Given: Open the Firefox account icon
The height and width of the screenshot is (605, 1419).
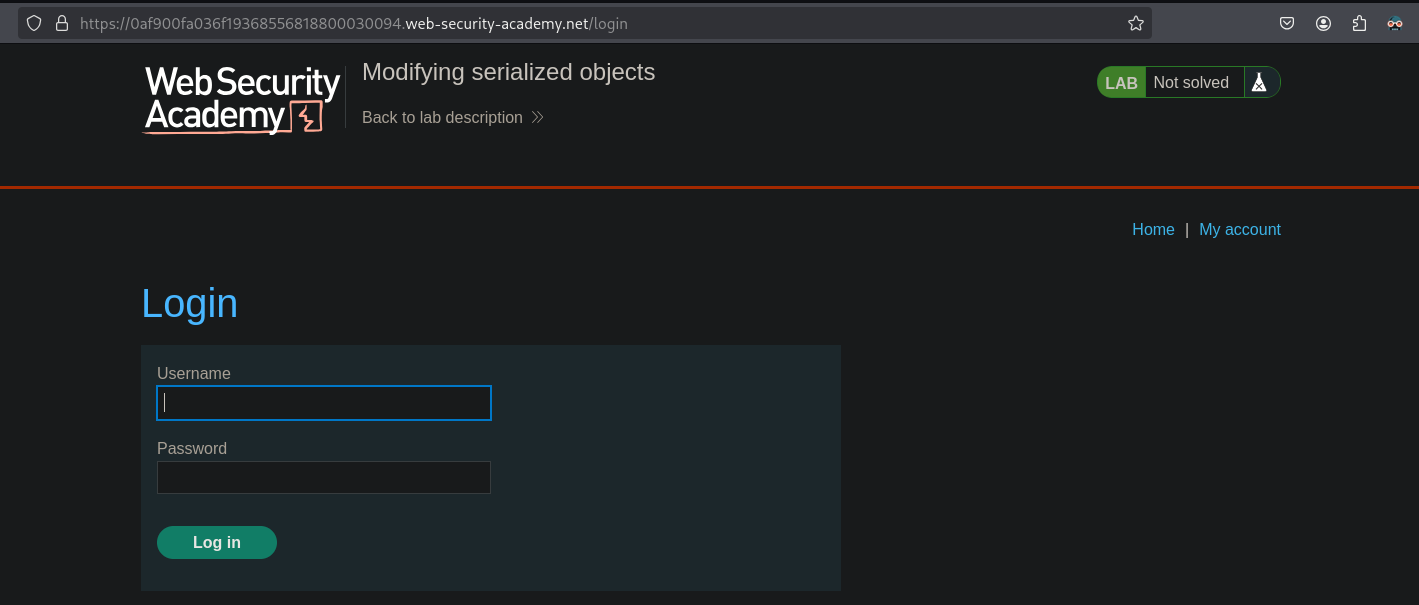Looking at the screenshot, I should tap(1323, 23).
